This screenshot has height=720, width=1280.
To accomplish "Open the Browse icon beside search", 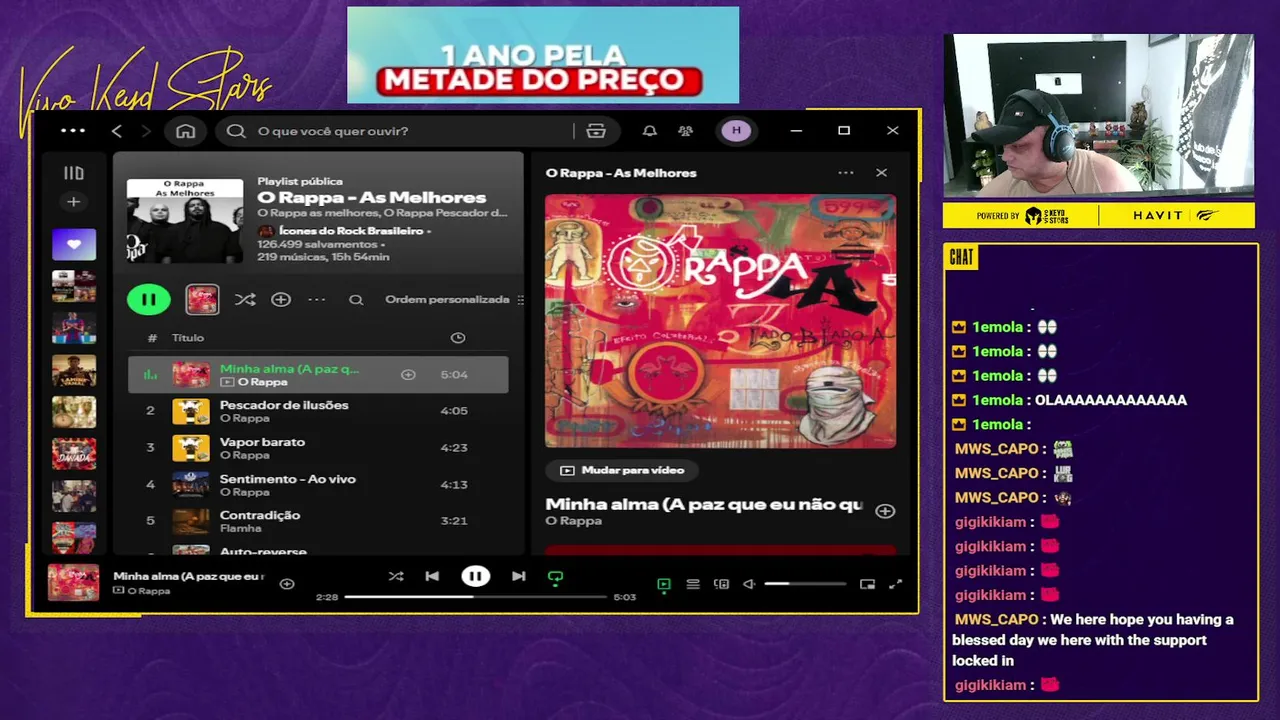I will (596, 131).
